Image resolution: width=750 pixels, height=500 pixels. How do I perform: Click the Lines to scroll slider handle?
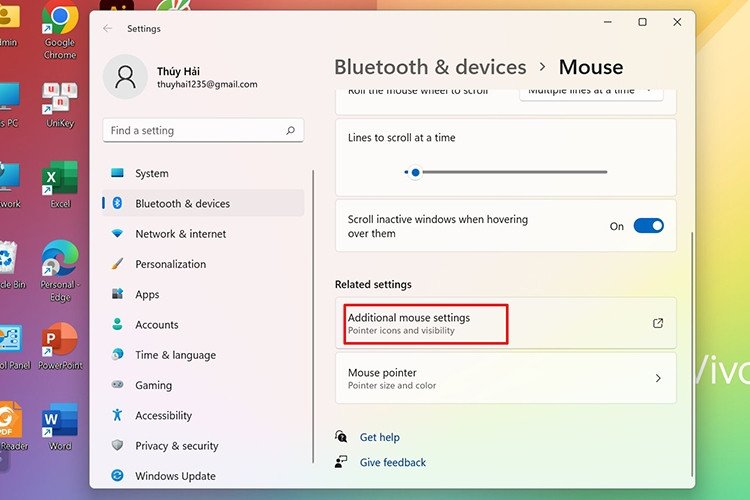coord(415,172)
